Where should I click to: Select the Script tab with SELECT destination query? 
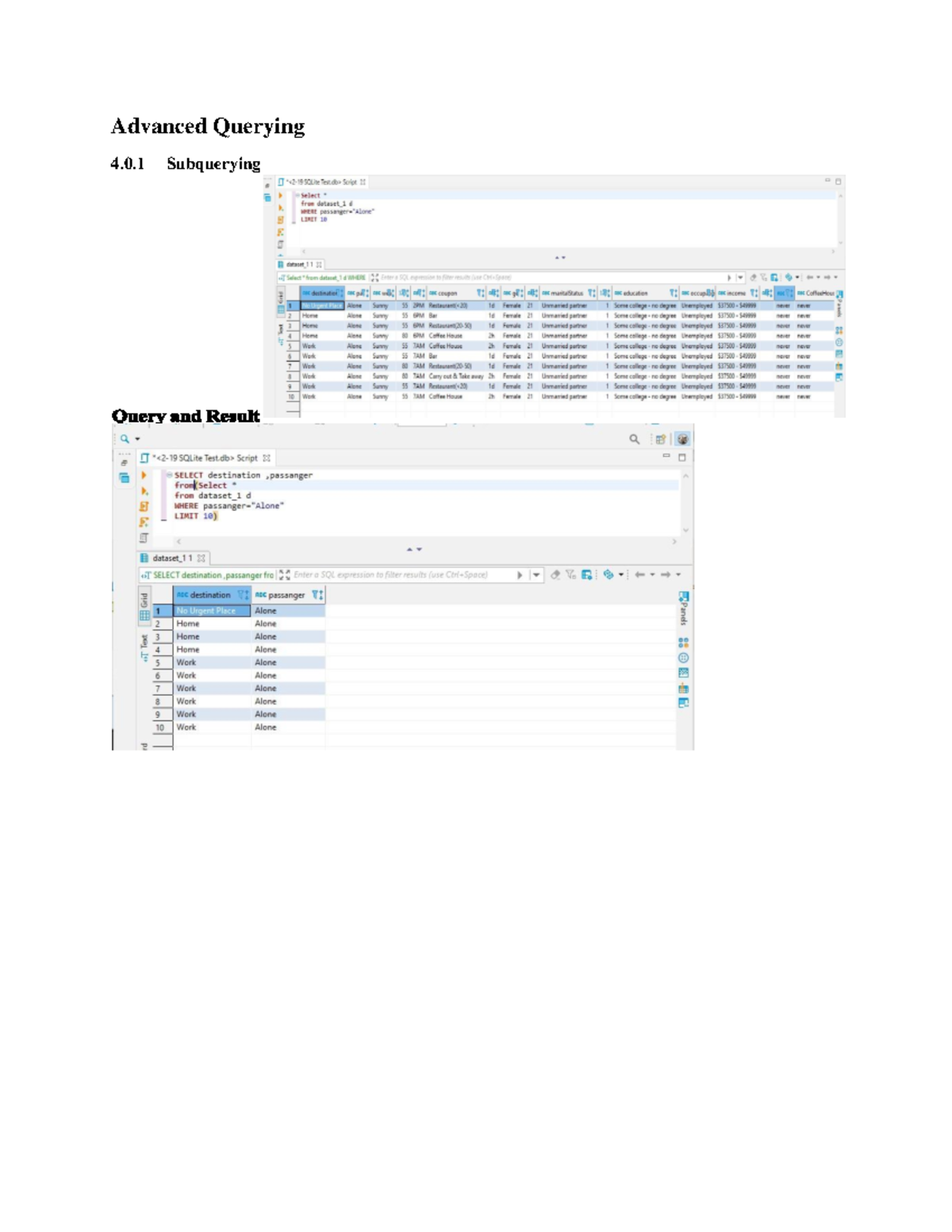coord(205,458)
